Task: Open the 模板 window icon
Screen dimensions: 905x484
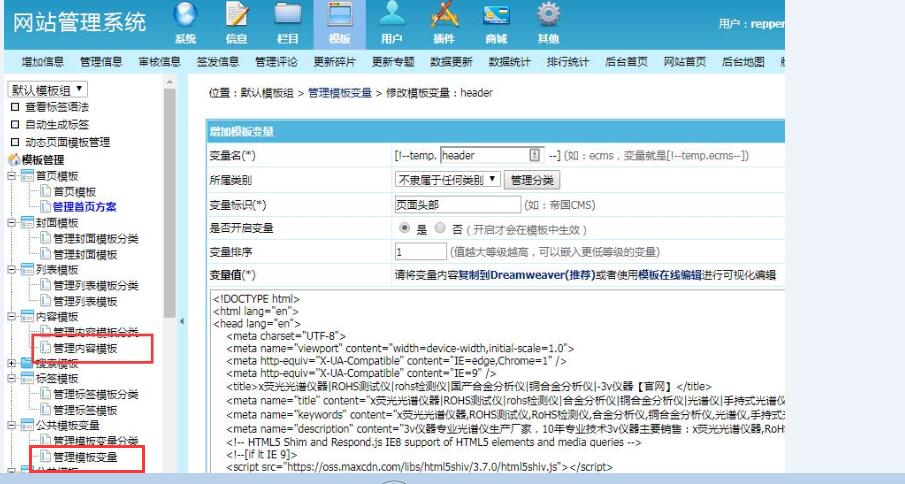Action: click(x=339, y=15)
